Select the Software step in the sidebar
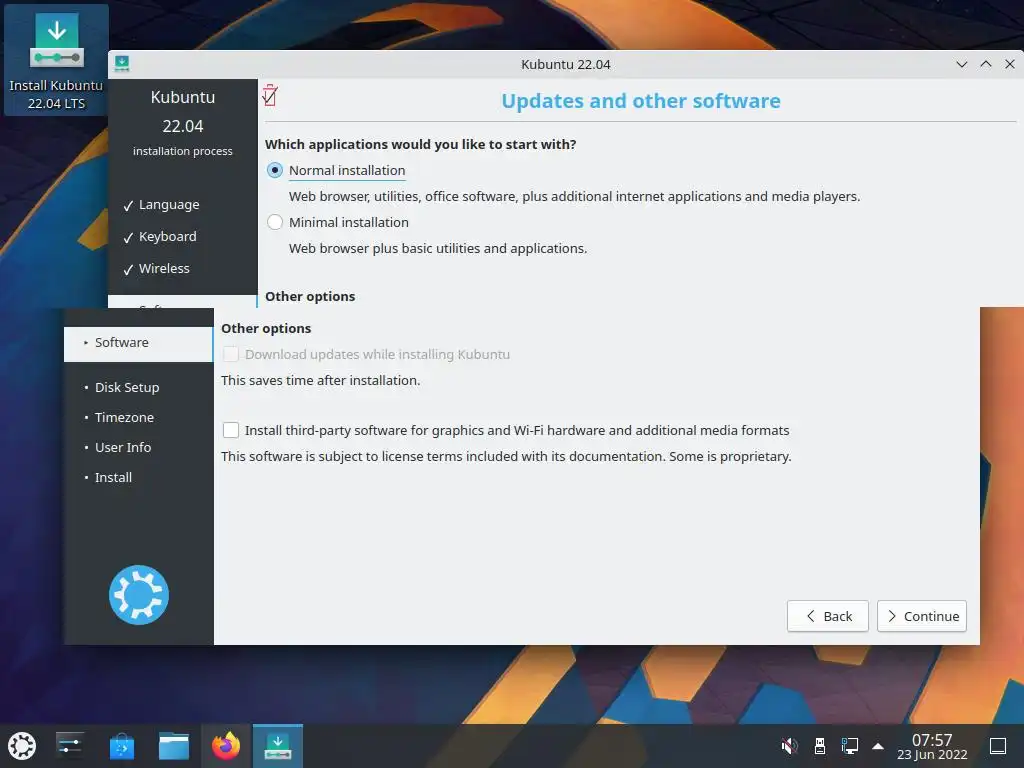This screenshot has width=1024, height=768. point(138,343)
